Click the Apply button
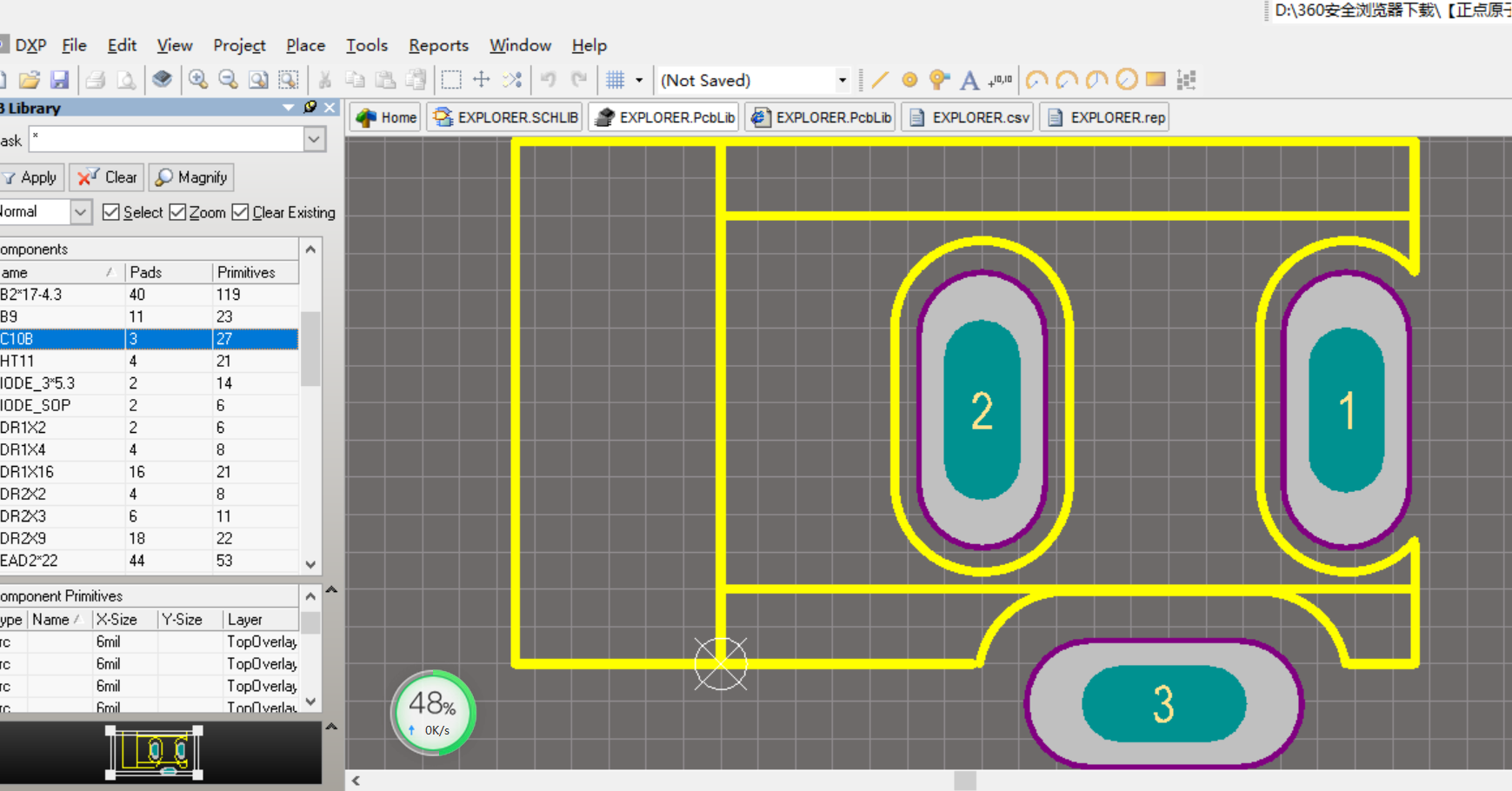The height and width of the screenshot is (791, 1512). (30, 177)
